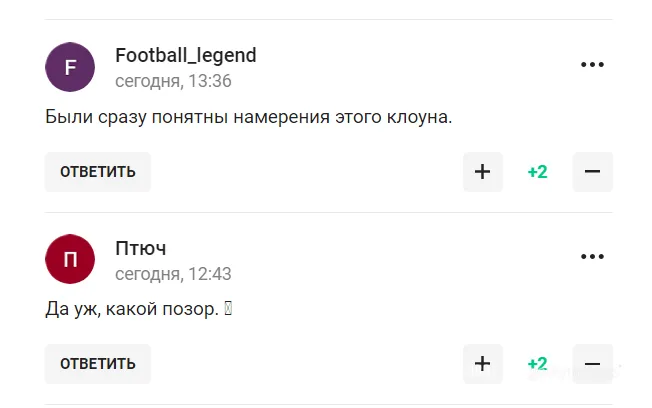Open three-dots menu on Птюч's comment
This screenshot has width=652, height=408.
[592, 257]
